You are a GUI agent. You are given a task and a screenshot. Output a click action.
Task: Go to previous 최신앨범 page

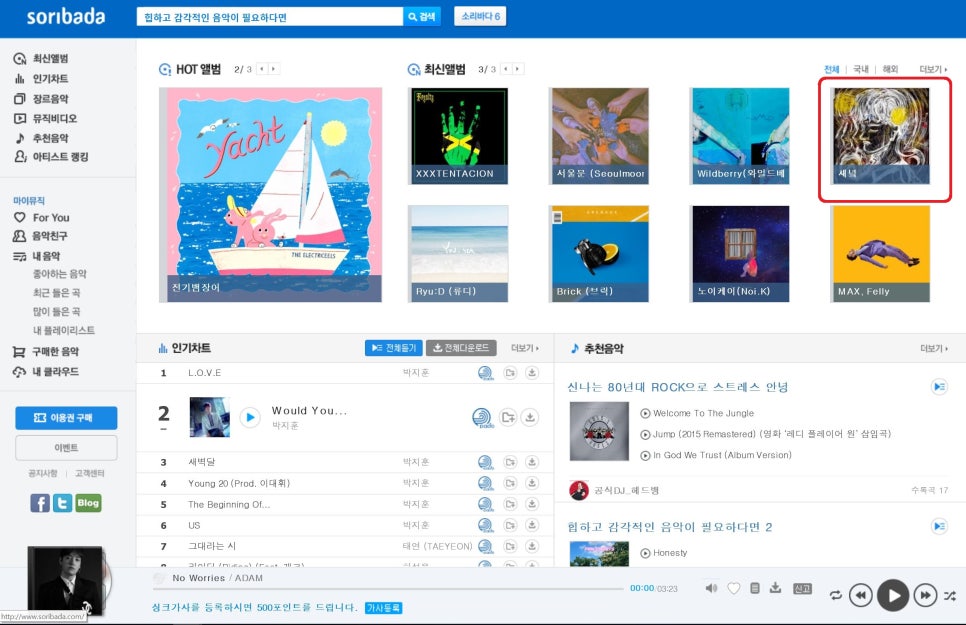(x=506, y=69)
